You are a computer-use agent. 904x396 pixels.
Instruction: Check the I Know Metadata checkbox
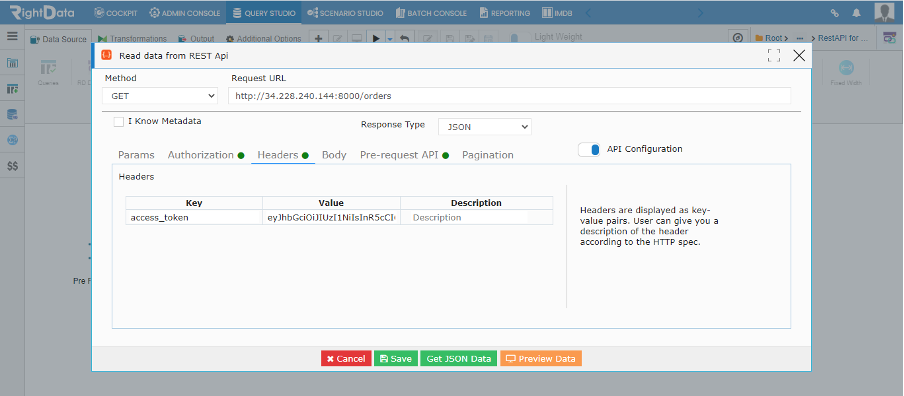pyautogui.click(x=119, y=122)
